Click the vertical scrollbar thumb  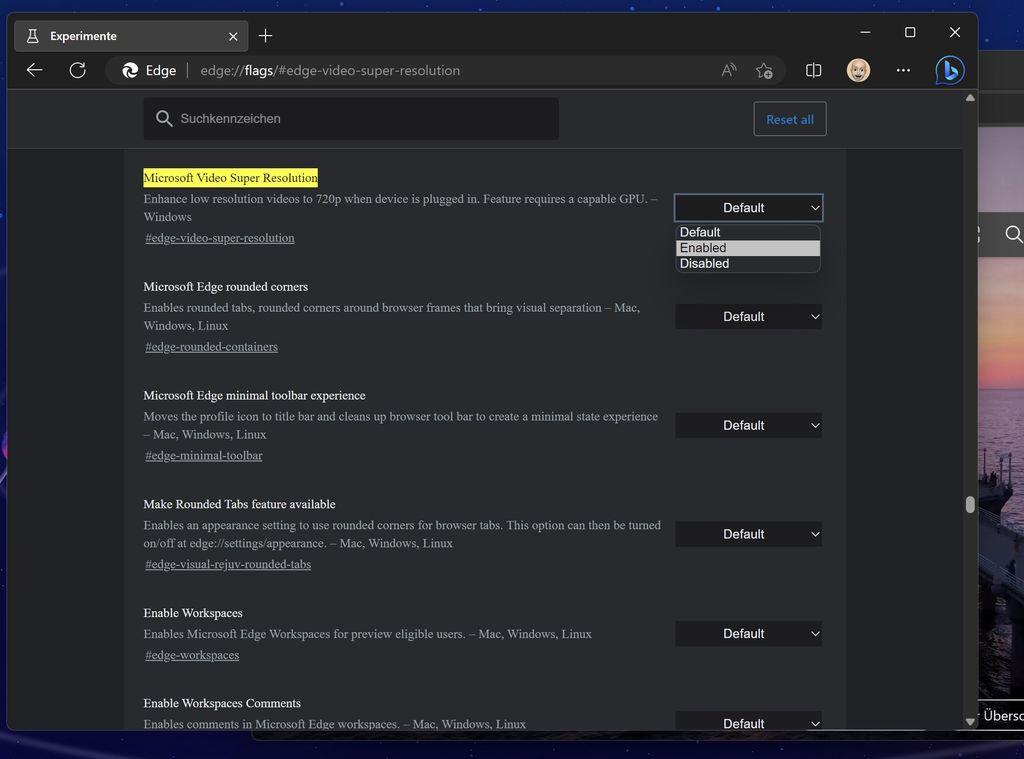point(970,505)
